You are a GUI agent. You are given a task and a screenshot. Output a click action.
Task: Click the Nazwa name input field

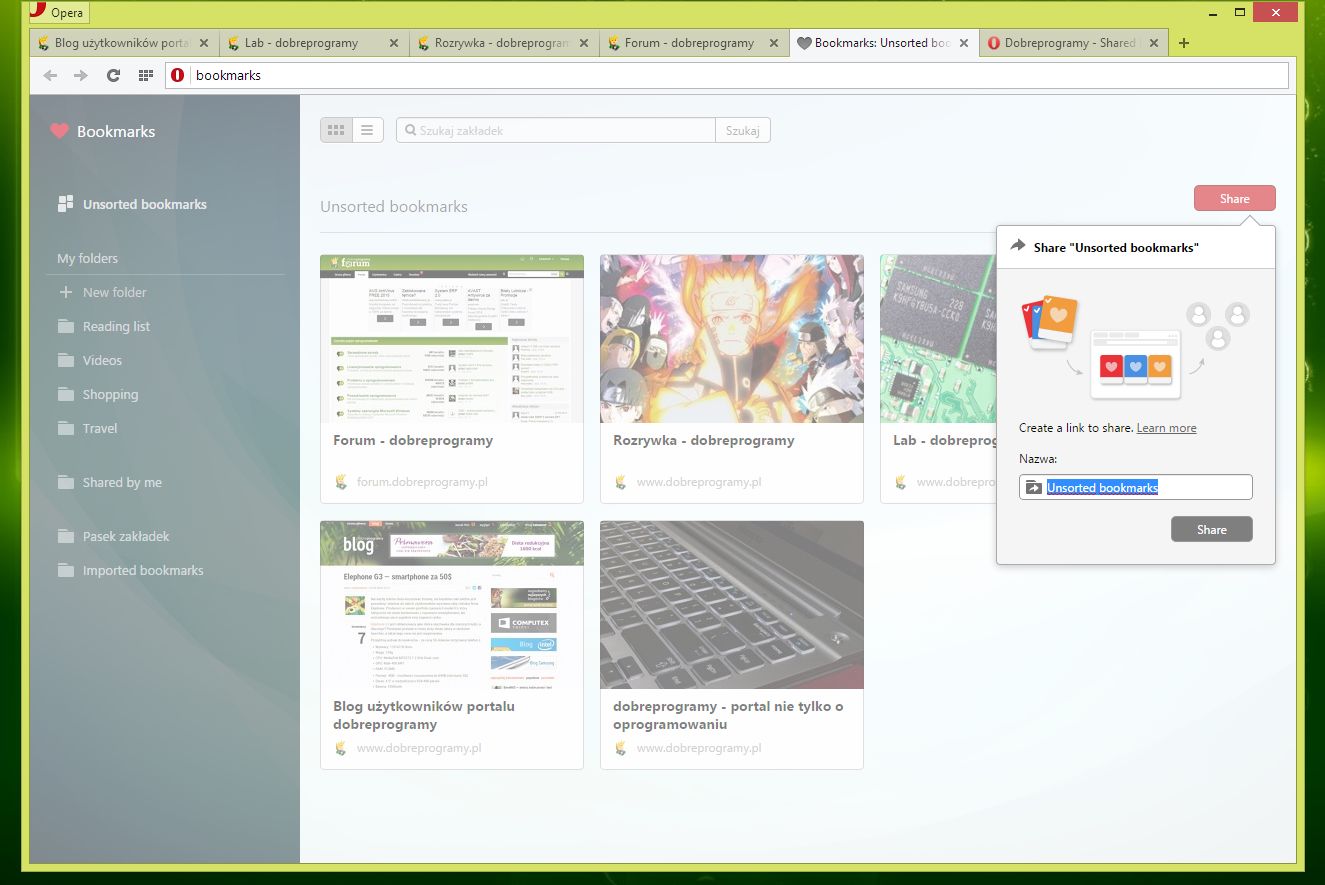click(1136, 487)
